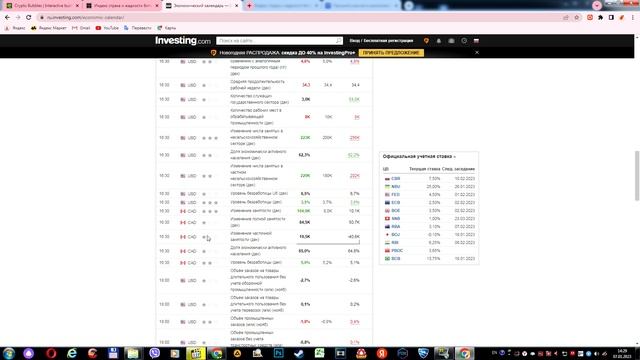The height and width of the screenshot is (360, 640).
Task: Close the New Year sale banner
Action: coord(477,53)
